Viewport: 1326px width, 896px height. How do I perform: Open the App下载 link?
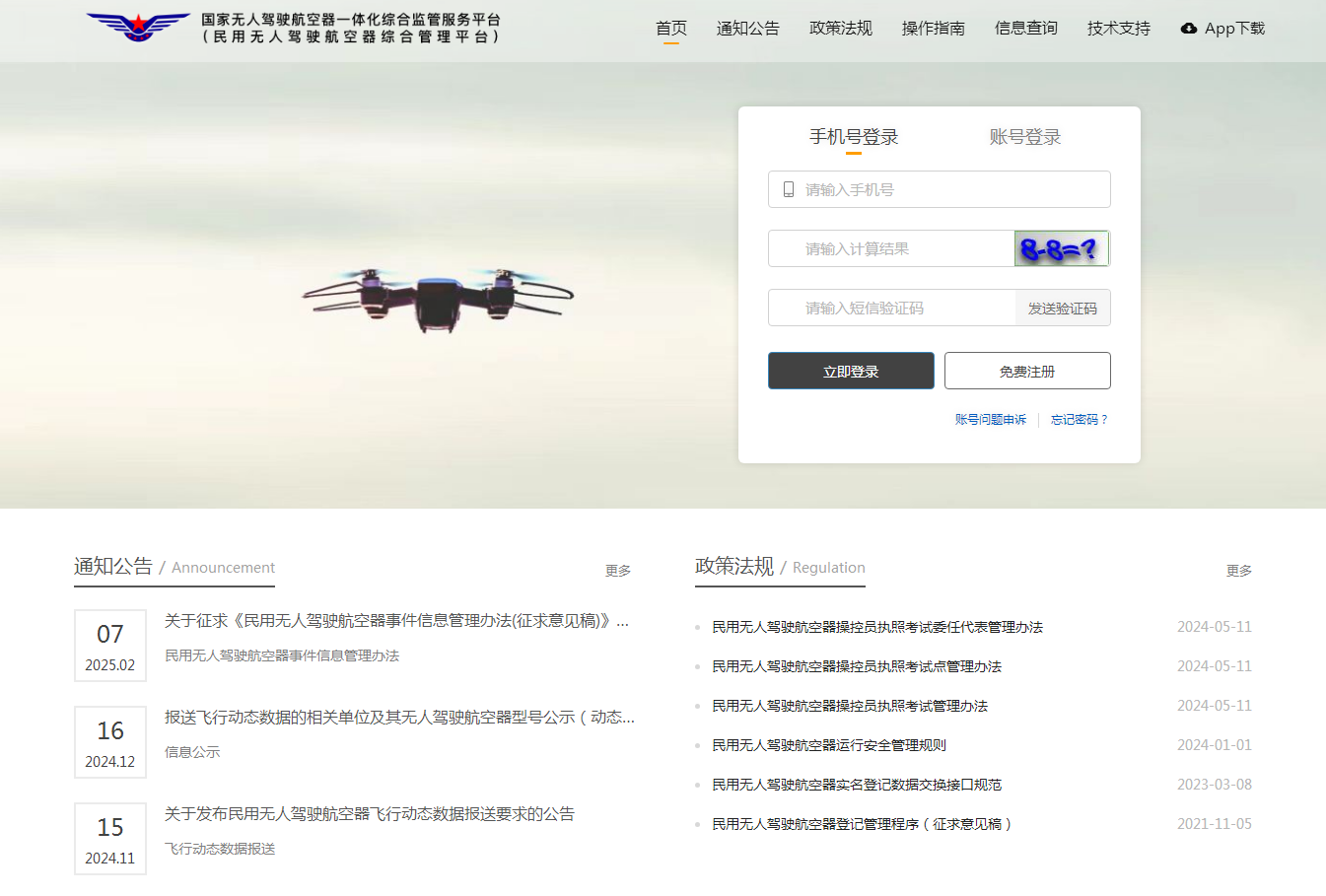pyautogui.click(x=1222, y=29)
